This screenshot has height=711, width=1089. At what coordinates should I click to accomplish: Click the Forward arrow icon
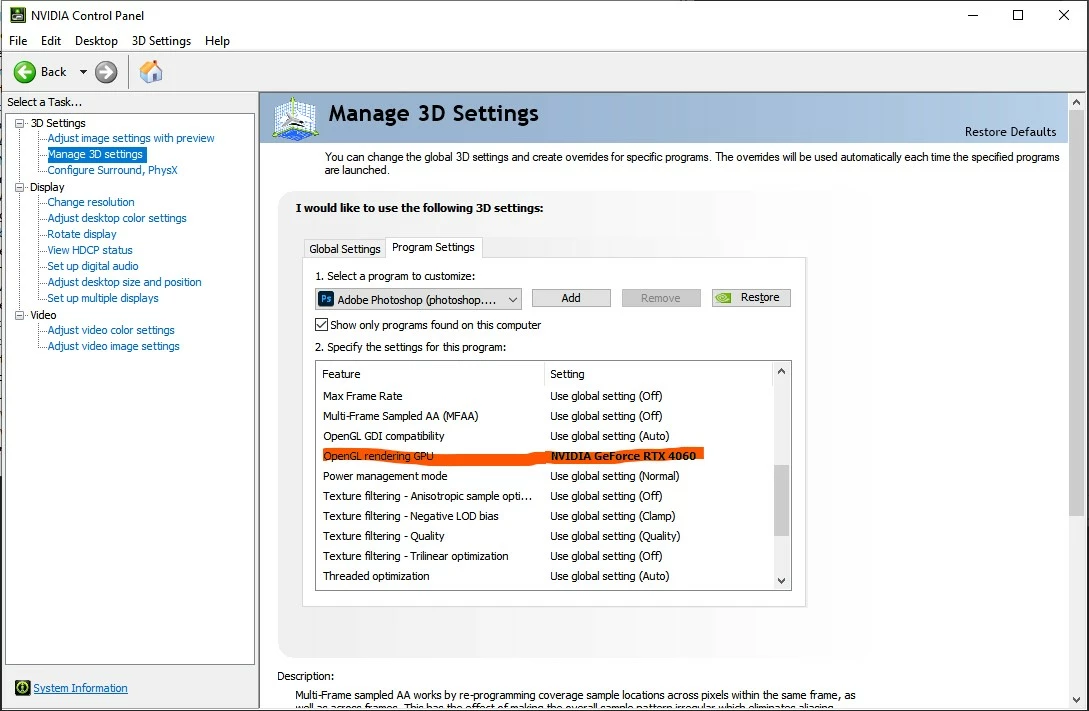106,72
